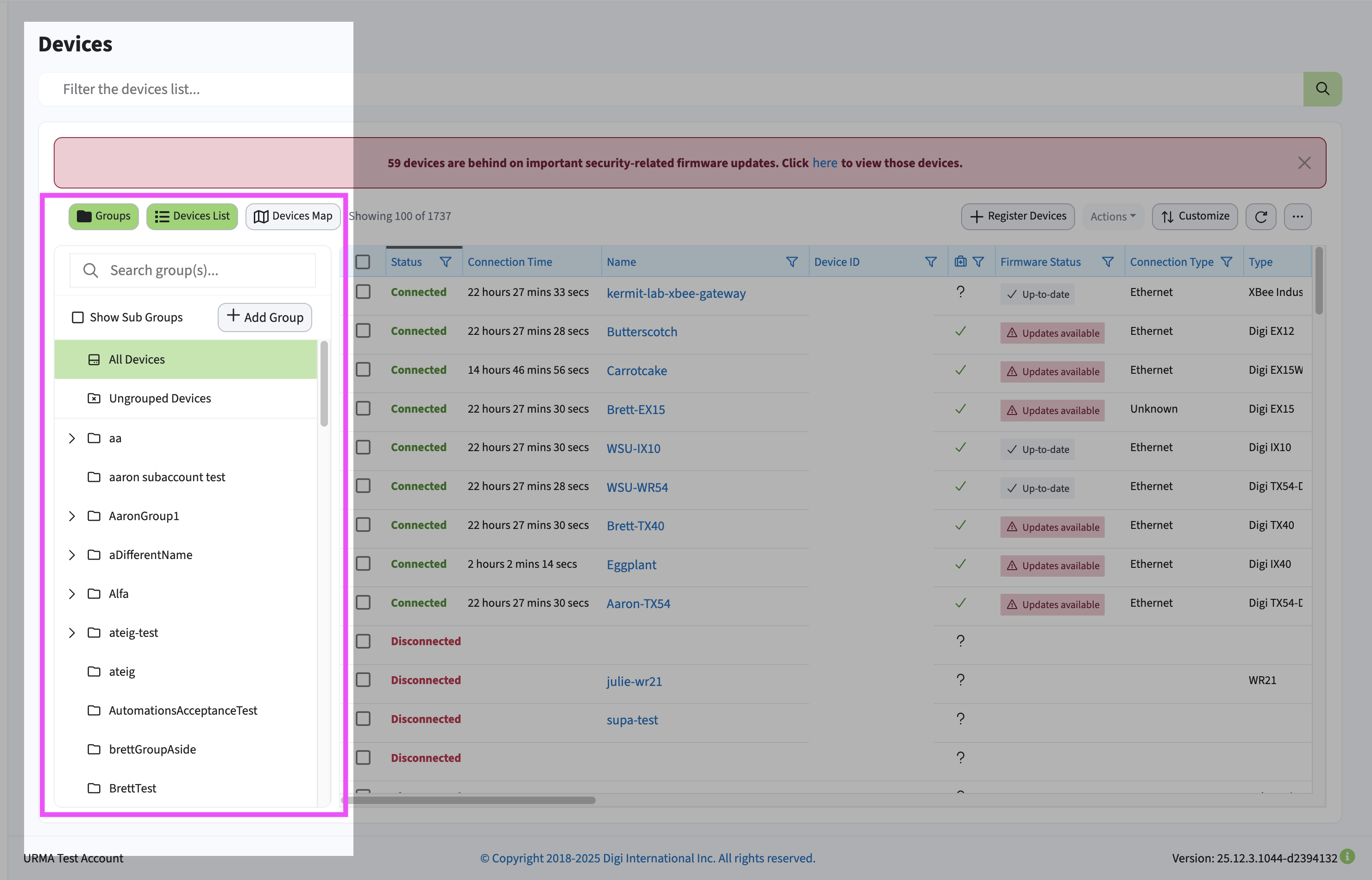The image size is (1372, 880).
Task: Open the kermit-lab-xbee-gateway device link
Action: click(x=675, y=293)
